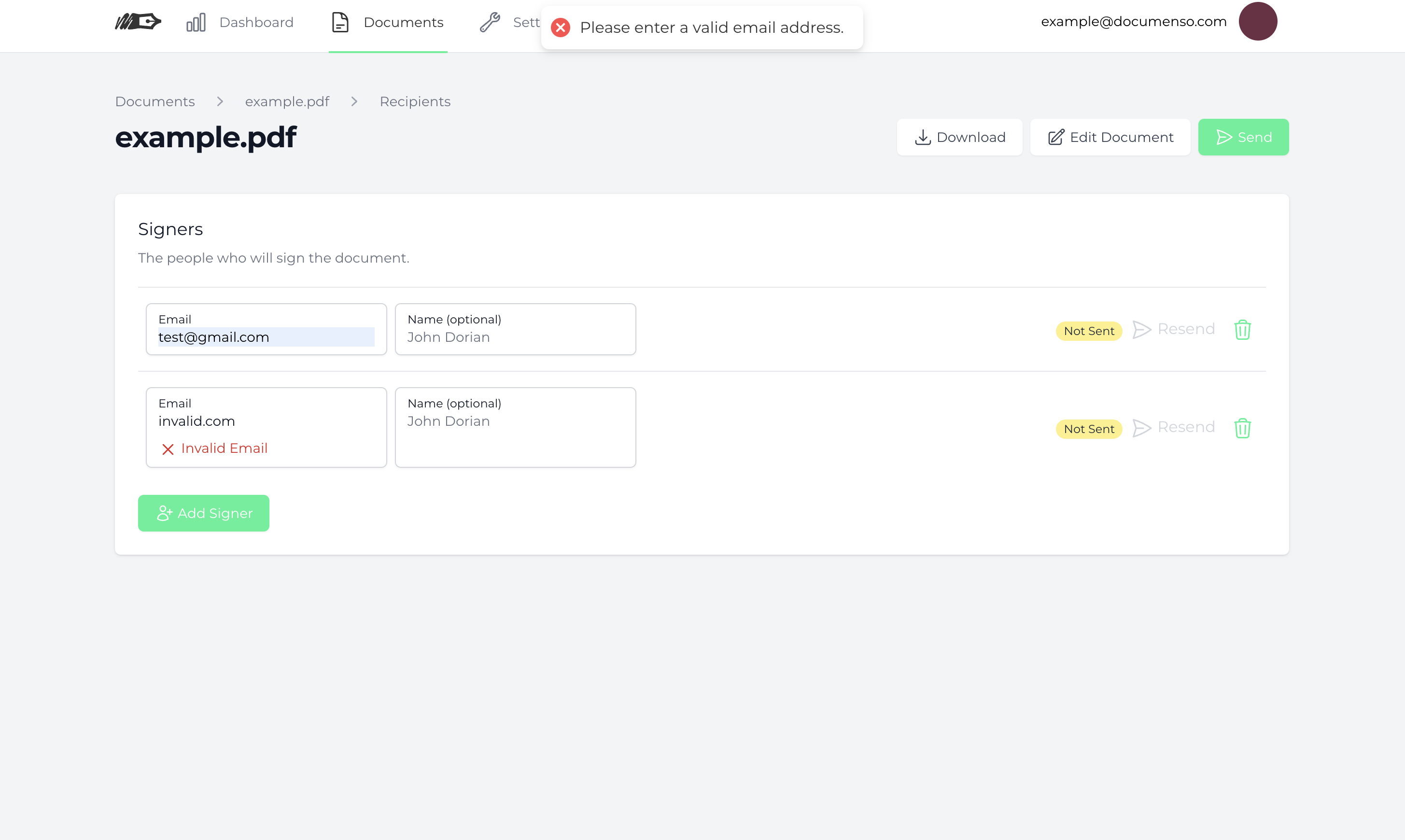This screenshot has width=1405, height=840.
Task: Send the document to signers
Action: 1243,137
